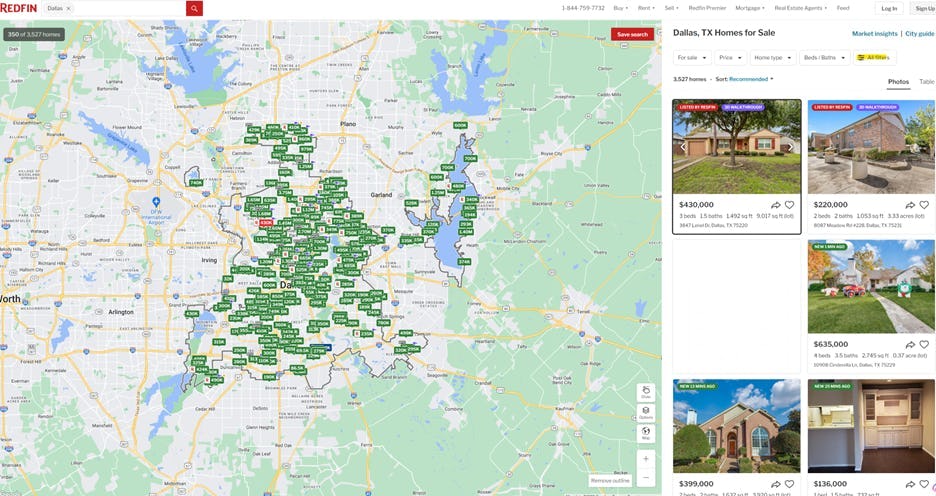
Task: Switch to the Table tab
Action: 927,82
